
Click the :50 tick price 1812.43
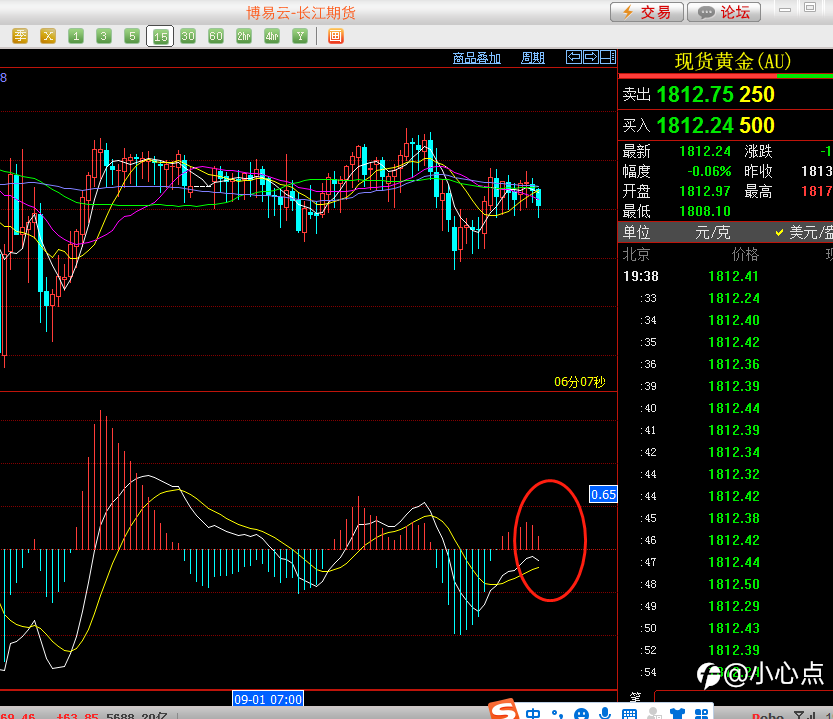(734, 628)
